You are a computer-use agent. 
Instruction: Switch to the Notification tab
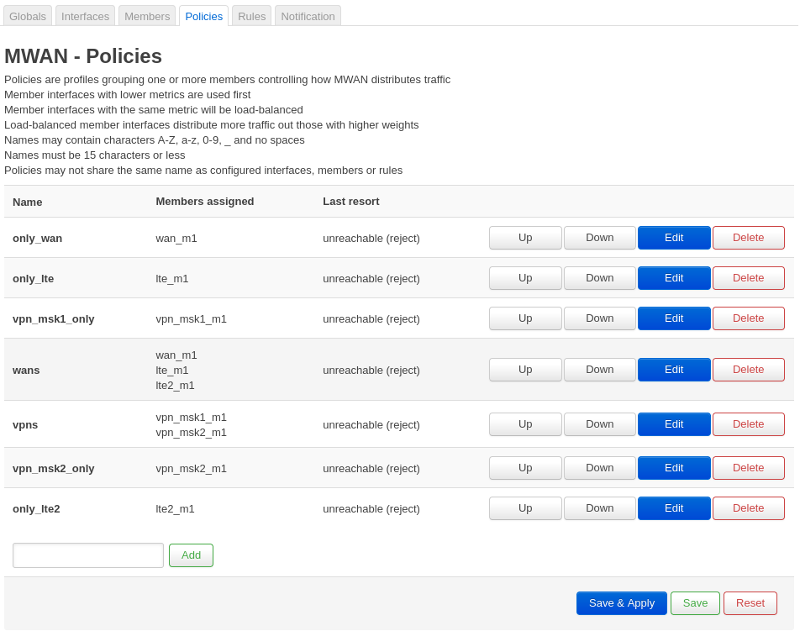[x=308, y=16]
